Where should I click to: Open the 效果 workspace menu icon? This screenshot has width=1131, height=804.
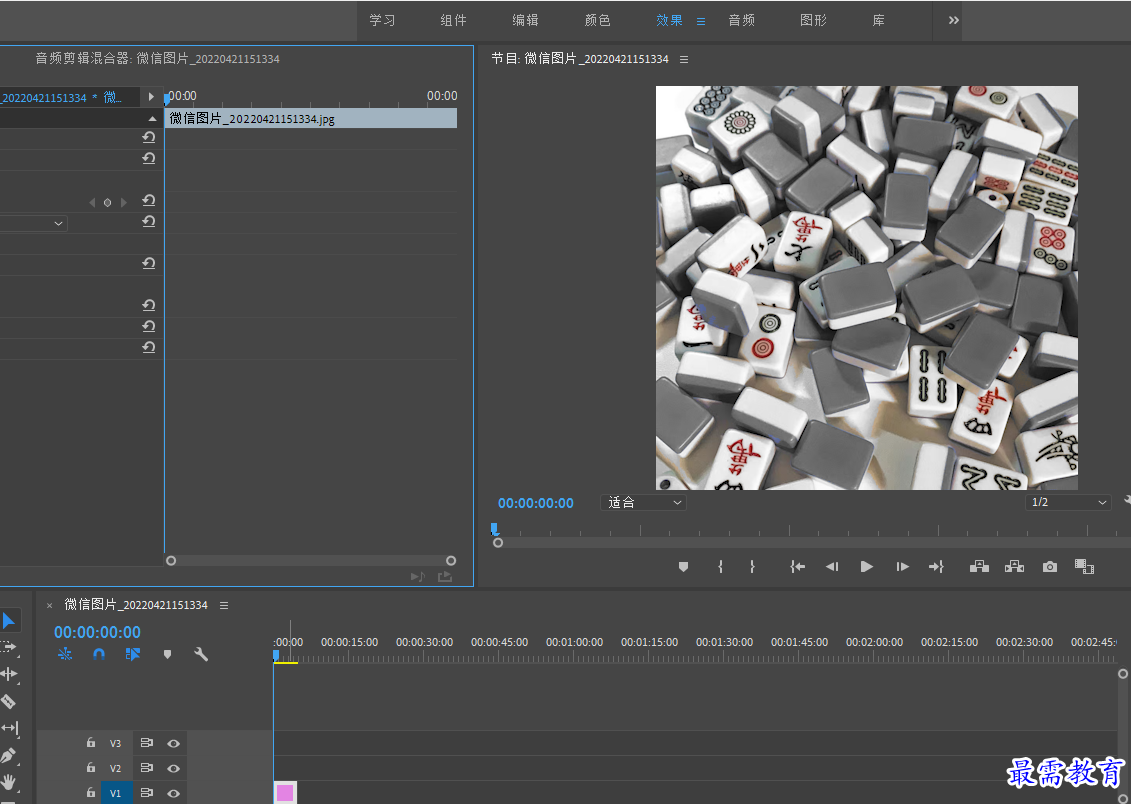tap(701, 22)
